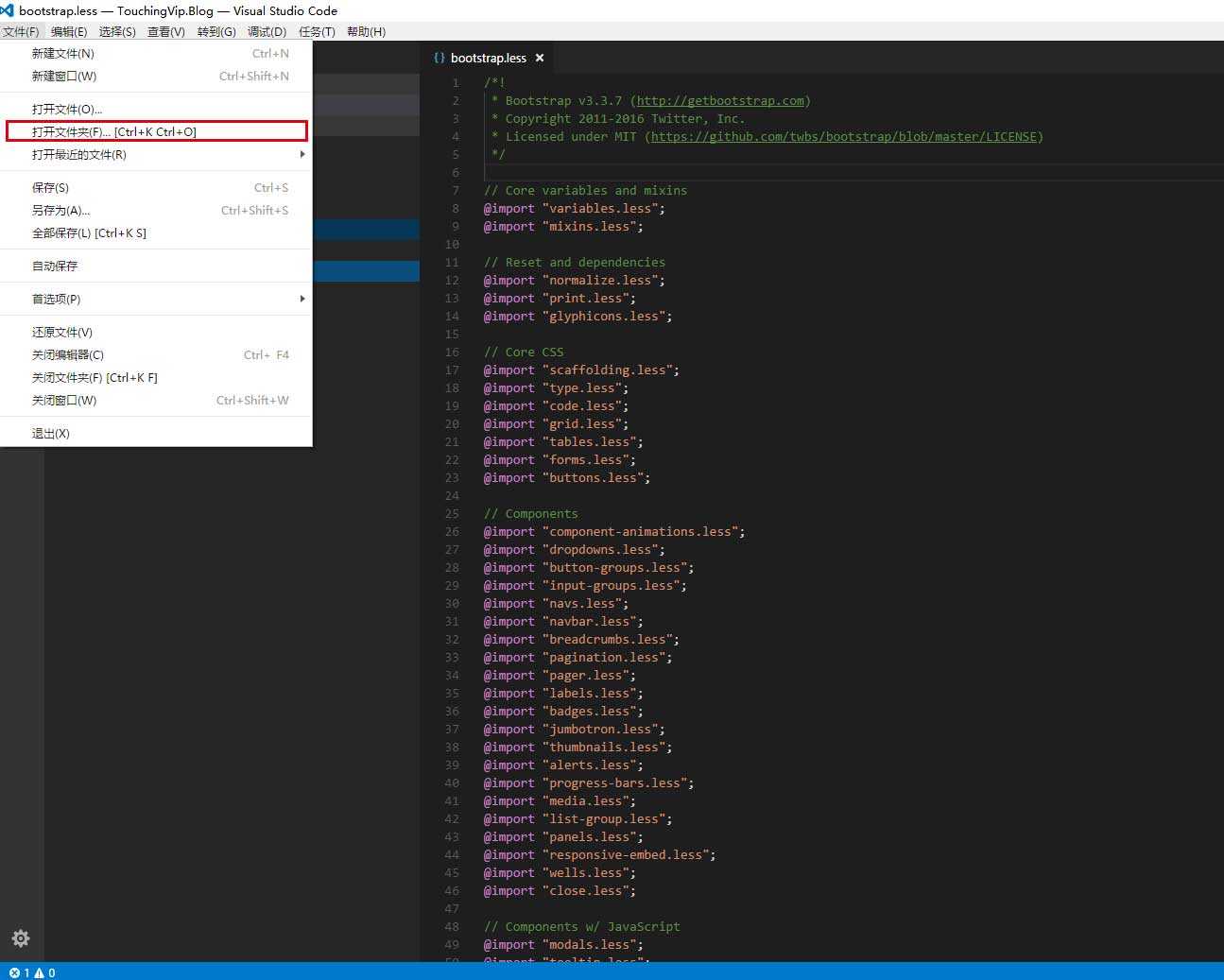Click line number 16 in gutter
1224x980 pixels.
pos(452,352)
